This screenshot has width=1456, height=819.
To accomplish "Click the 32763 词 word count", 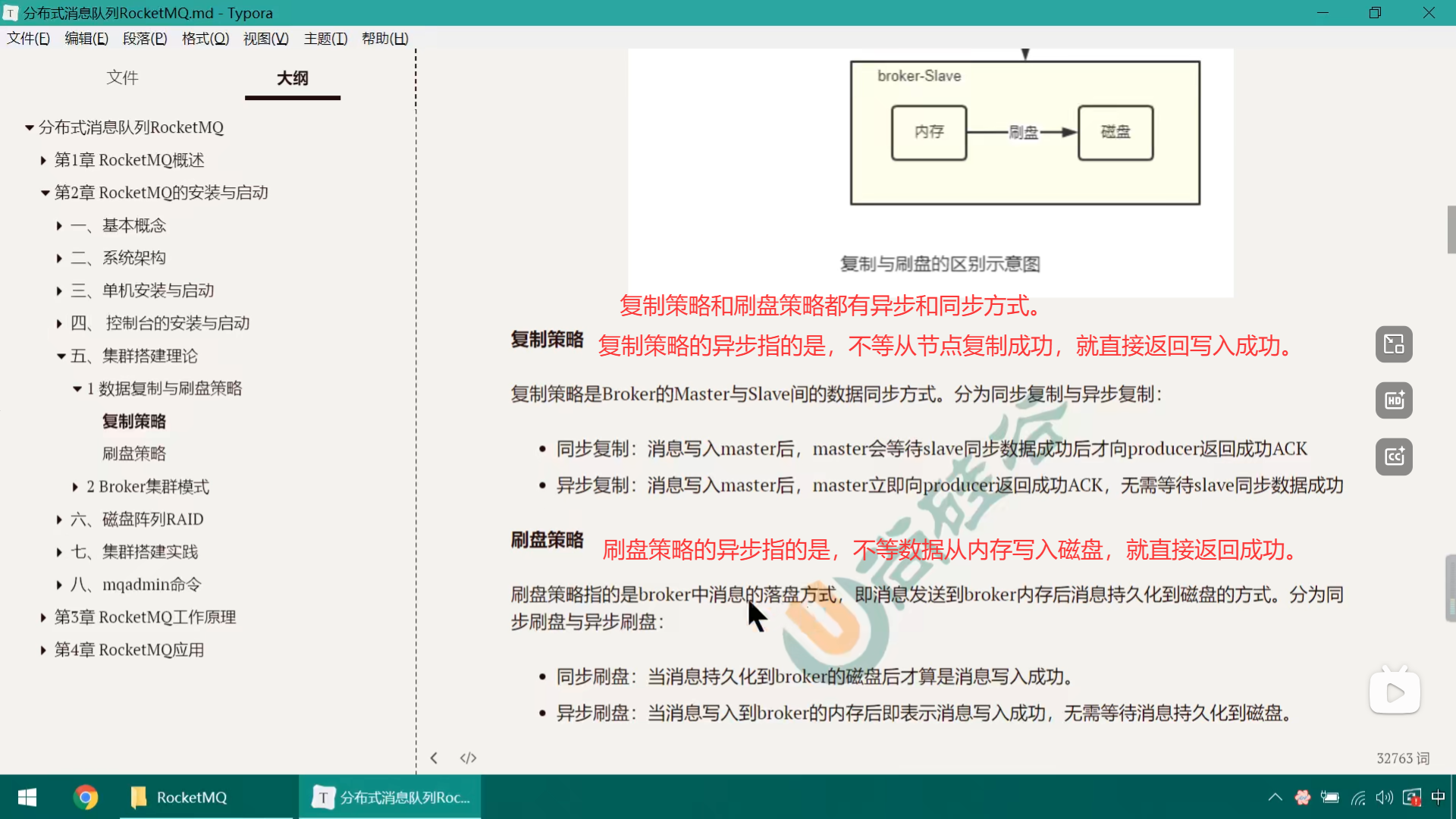I will tap(1402, 758).
